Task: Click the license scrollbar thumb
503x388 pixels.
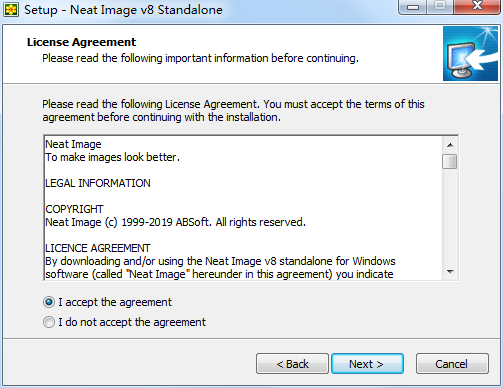Action: coord(450,162)
